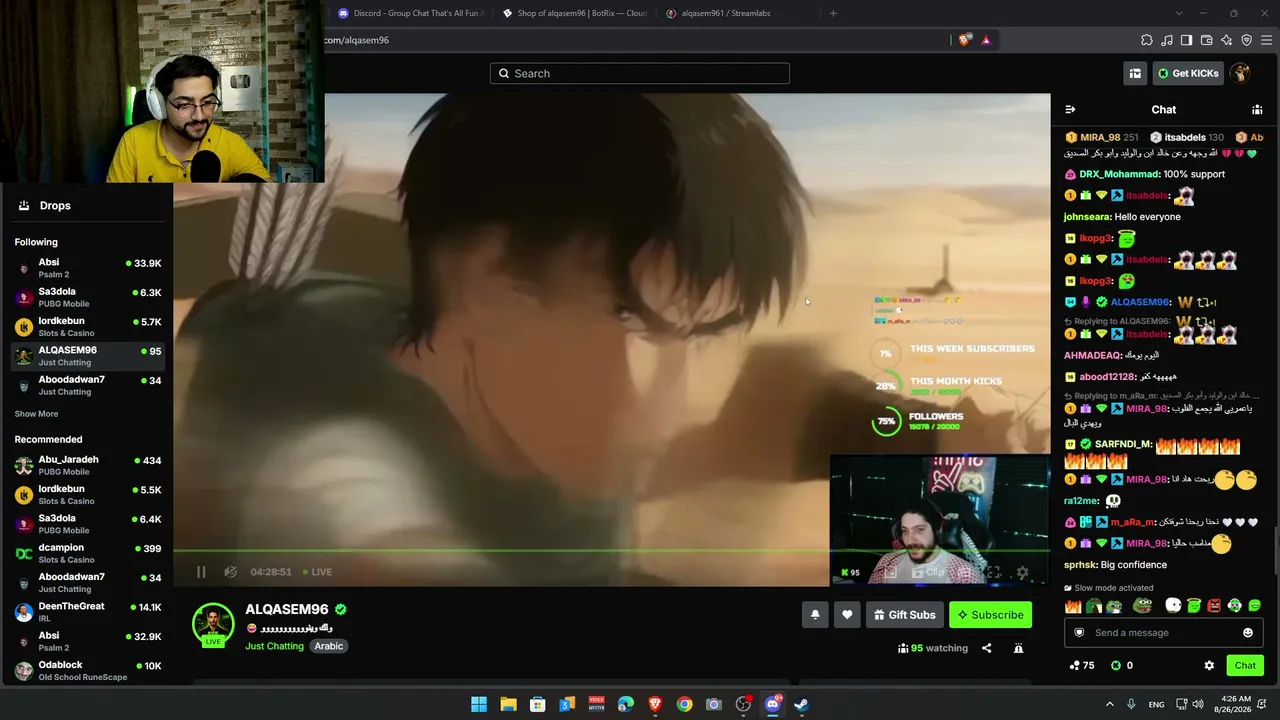This screenshot has width=1280, height=720.
Task: Open the dashboard layout icon
Action: [x=1135, y=73]
